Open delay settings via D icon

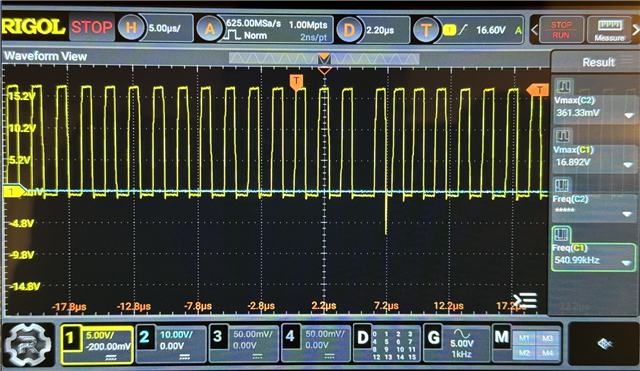point(349,29)
